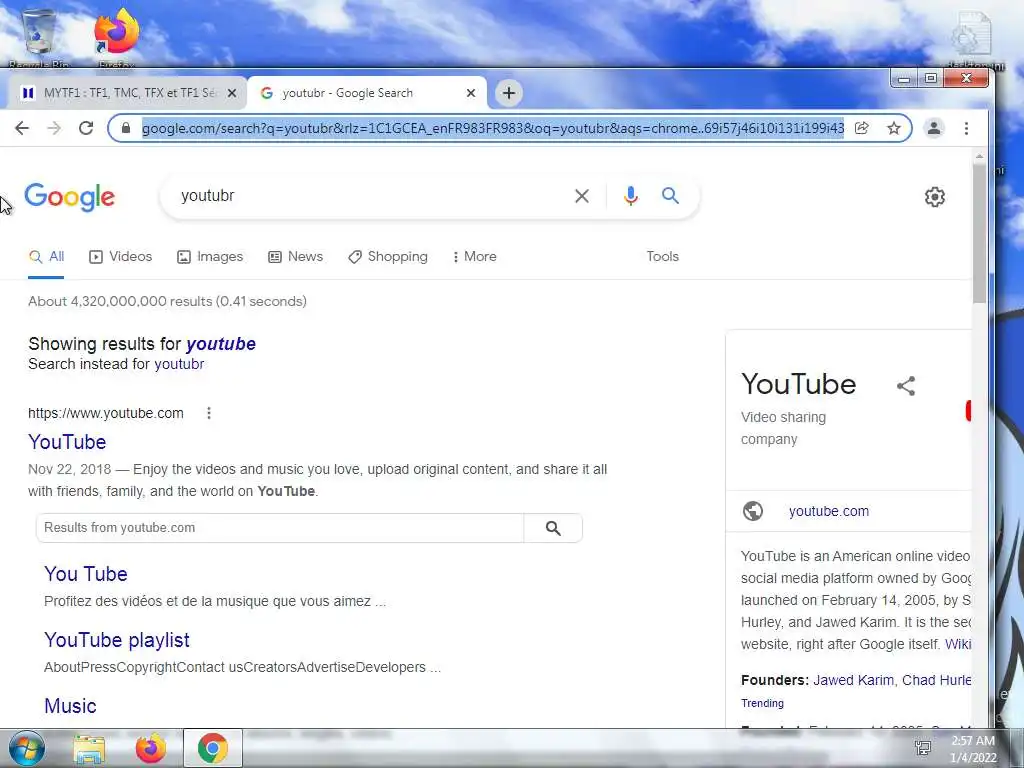Select the Recycle Bin desktop icon
The height and width of the screenshot is (768, 1024).
[x=39, y=36]
